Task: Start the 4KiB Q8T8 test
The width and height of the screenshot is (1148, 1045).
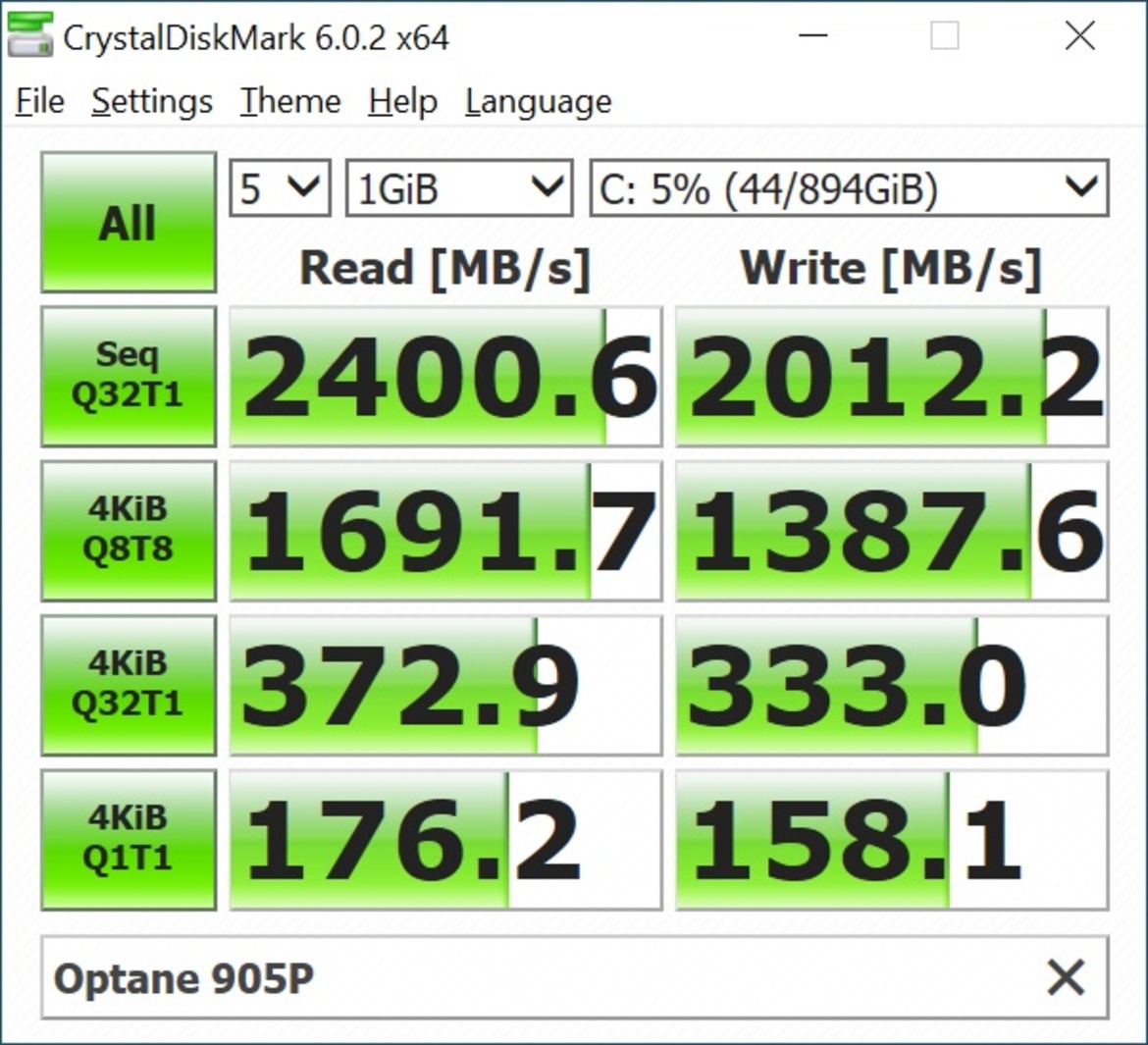Action: (129, 531)
